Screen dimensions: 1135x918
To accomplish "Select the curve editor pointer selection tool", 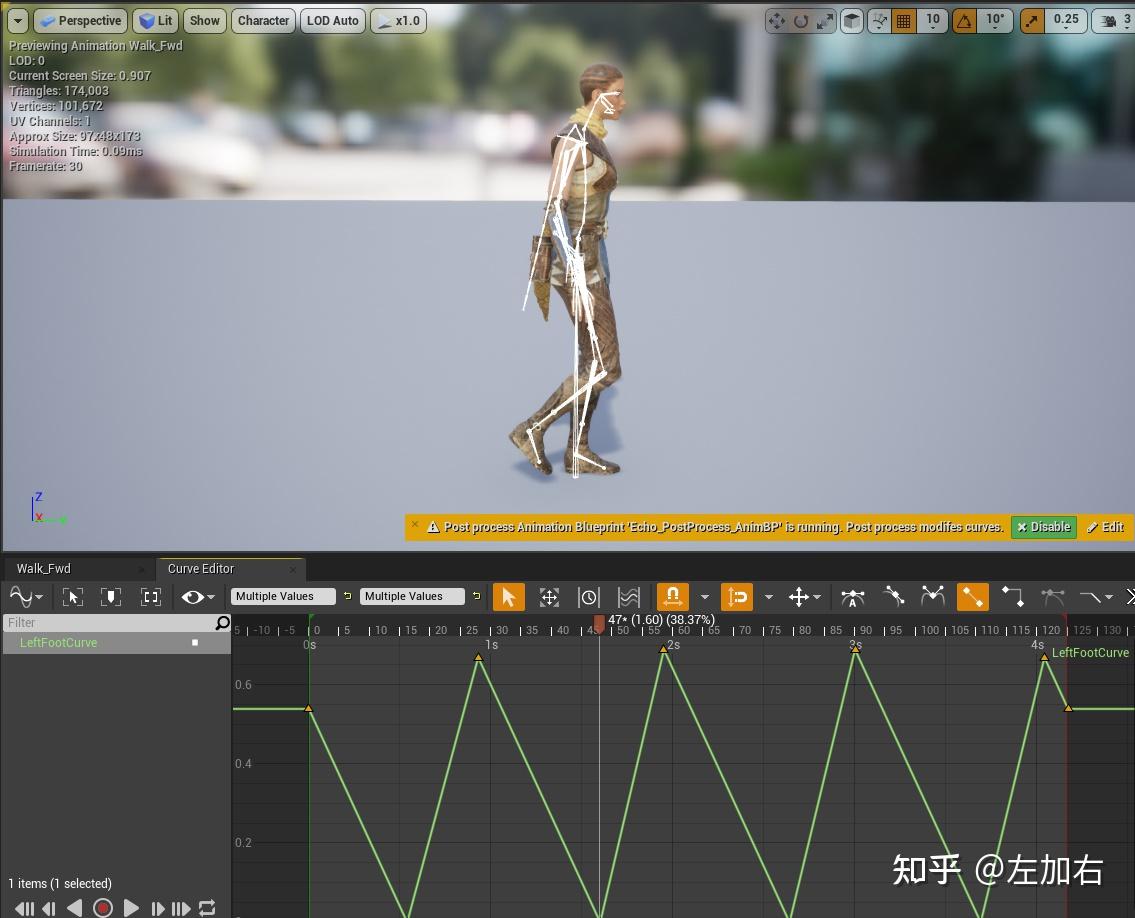I will (x=509, y=597).
